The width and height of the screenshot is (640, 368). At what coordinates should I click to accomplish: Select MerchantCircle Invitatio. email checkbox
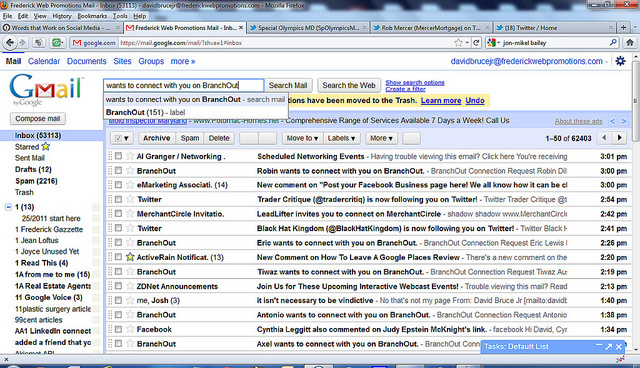118,213
